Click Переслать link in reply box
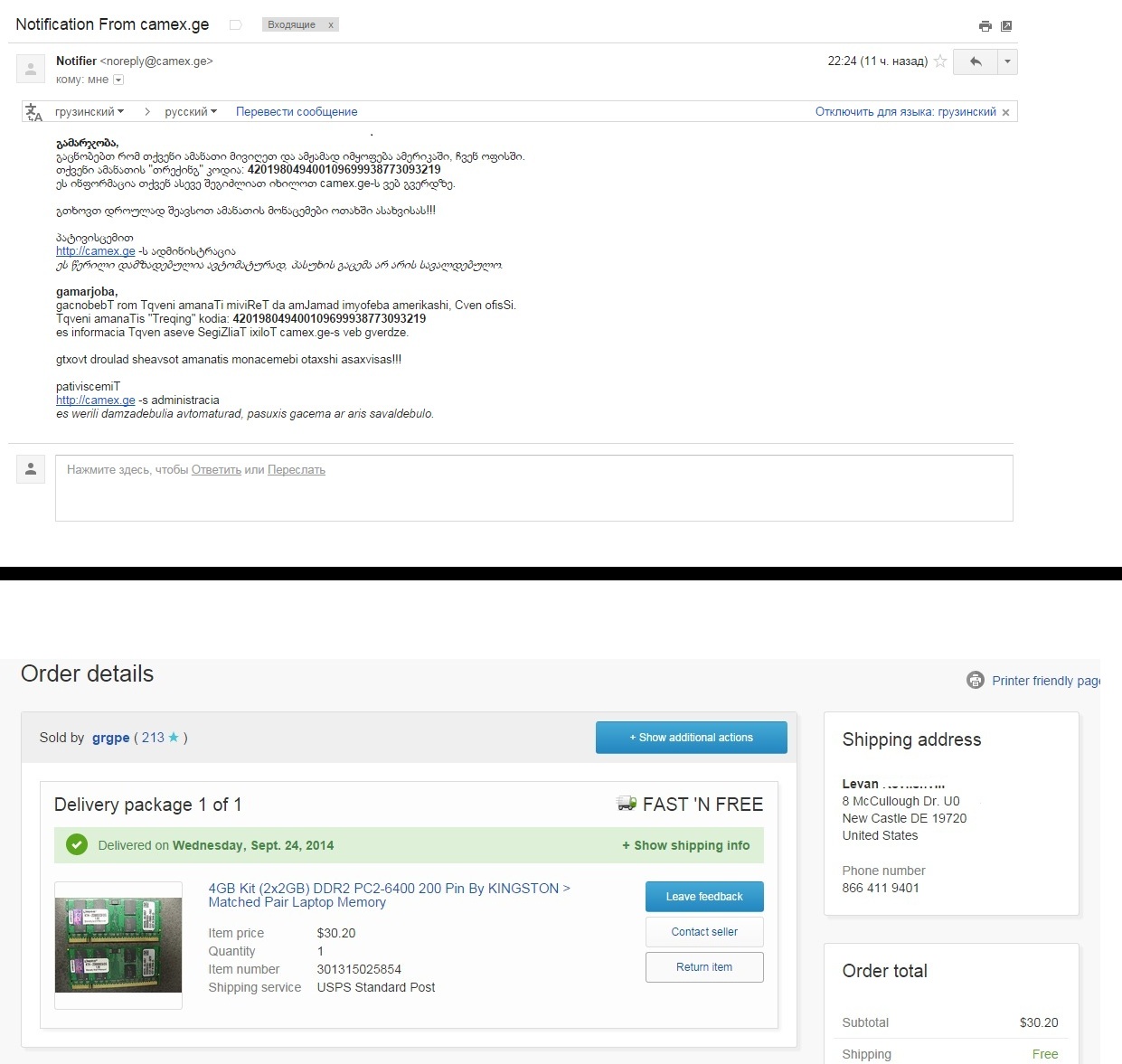 click(x=297, y=470)
